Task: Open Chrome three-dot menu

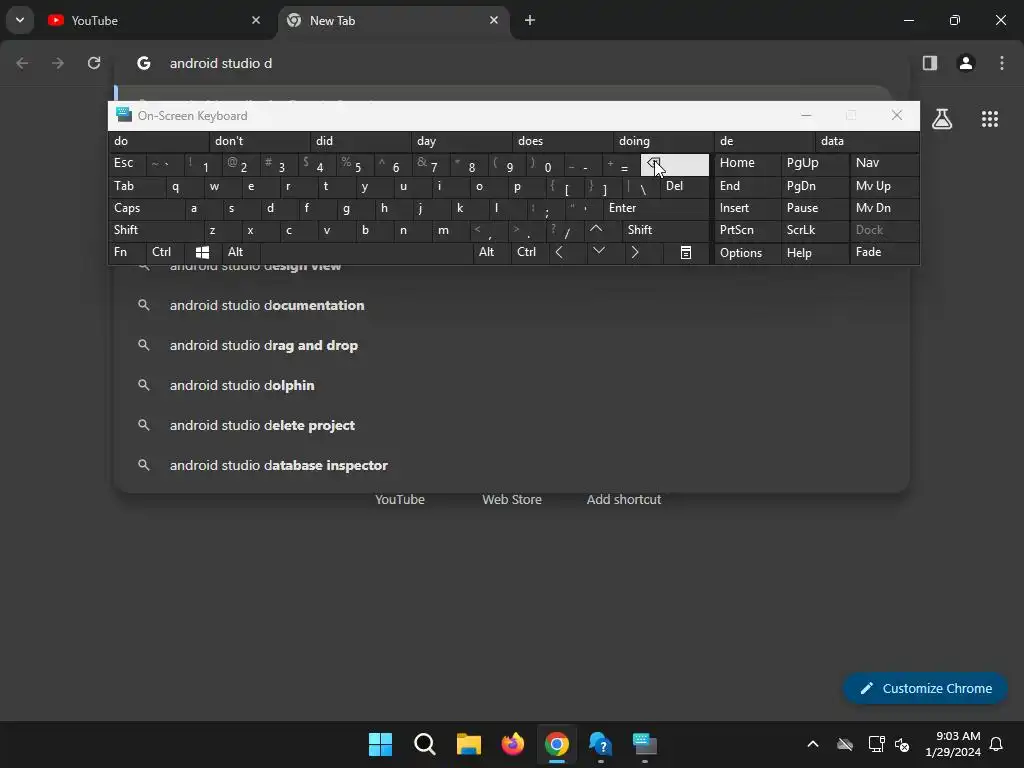Action: [1002, 63]
